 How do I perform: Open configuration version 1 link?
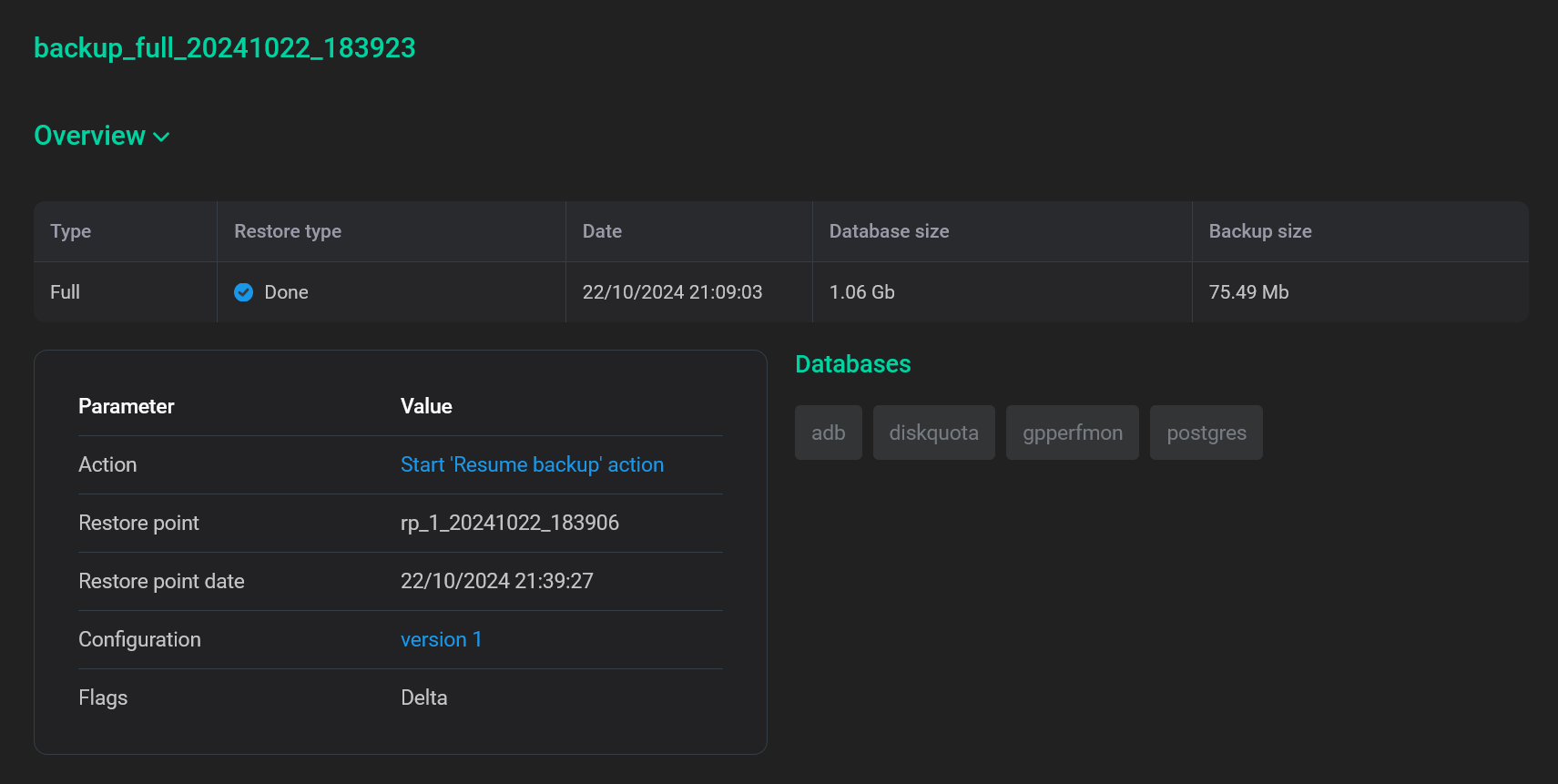click(441, 639)
